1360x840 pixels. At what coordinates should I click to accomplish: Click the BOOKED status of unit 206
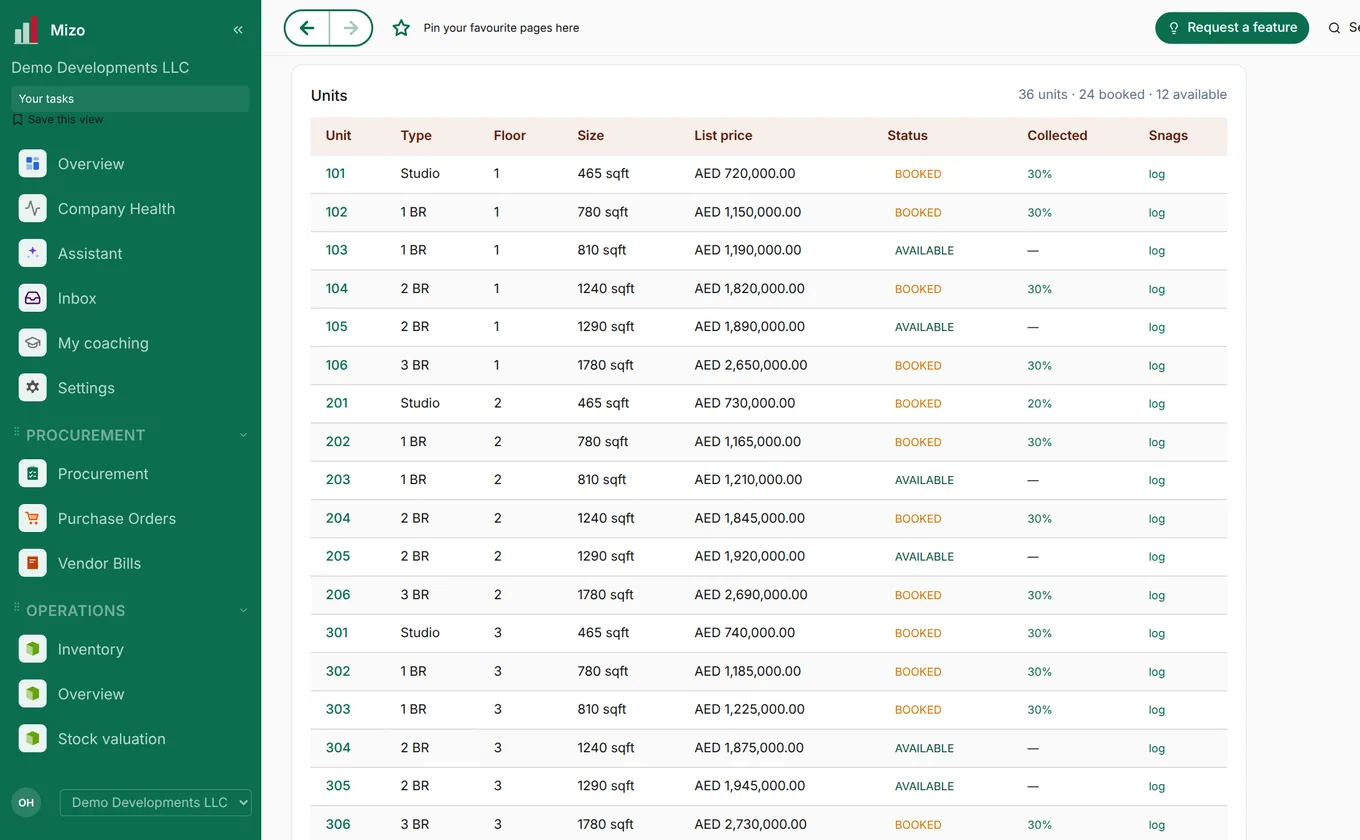(x=918, y=595)
